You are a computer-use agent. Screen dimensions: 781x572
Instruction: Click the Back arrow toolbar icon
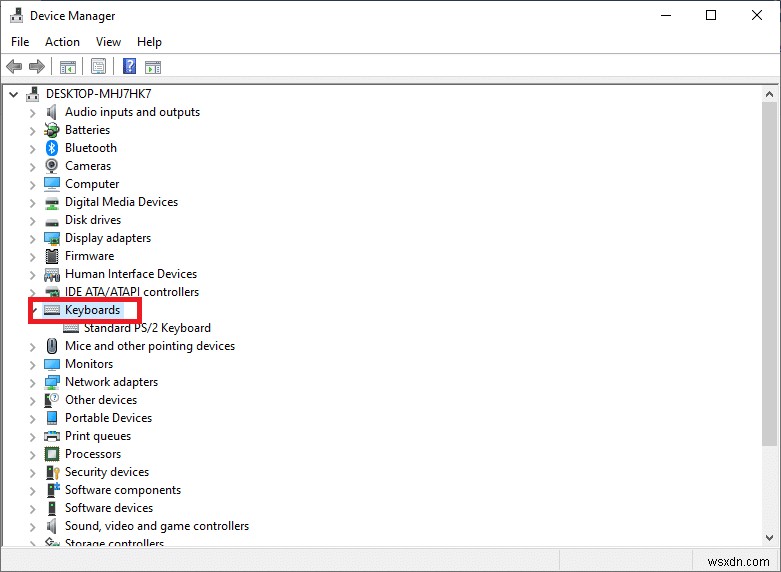point(14,66)
